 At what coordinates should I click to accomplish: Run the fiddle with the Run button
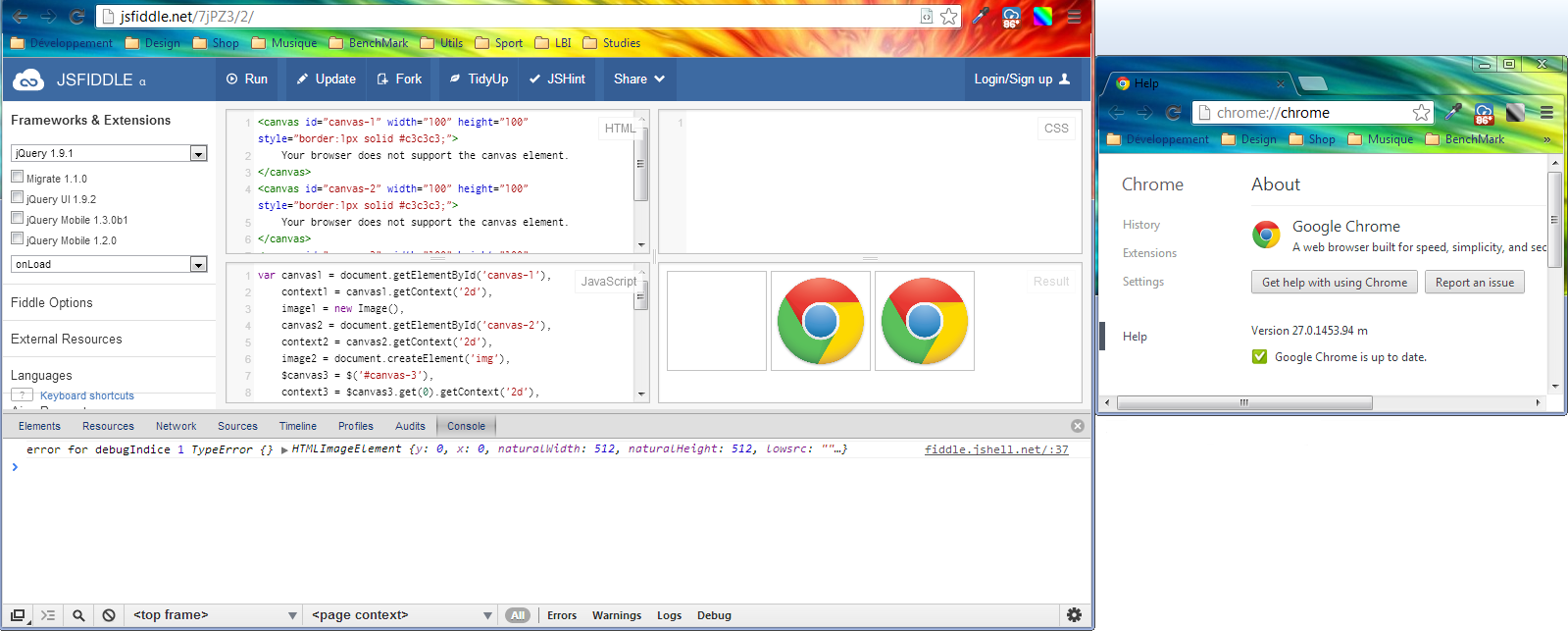(x=246, y=79)
